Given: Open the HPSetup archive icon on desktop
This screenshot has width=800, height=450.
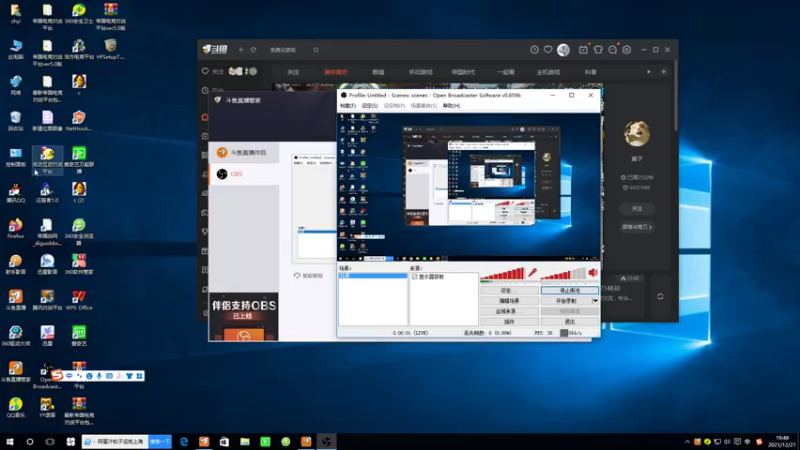Looking at the screenshot, I should tap(110, 49).
